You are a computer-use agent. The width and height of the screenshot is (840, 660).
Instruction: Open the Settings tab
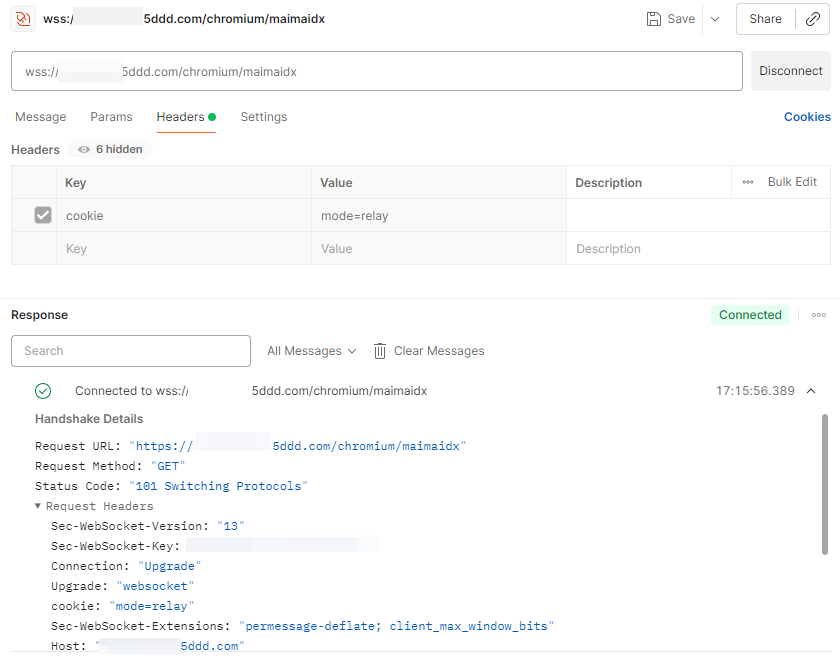tap(263, 117)
